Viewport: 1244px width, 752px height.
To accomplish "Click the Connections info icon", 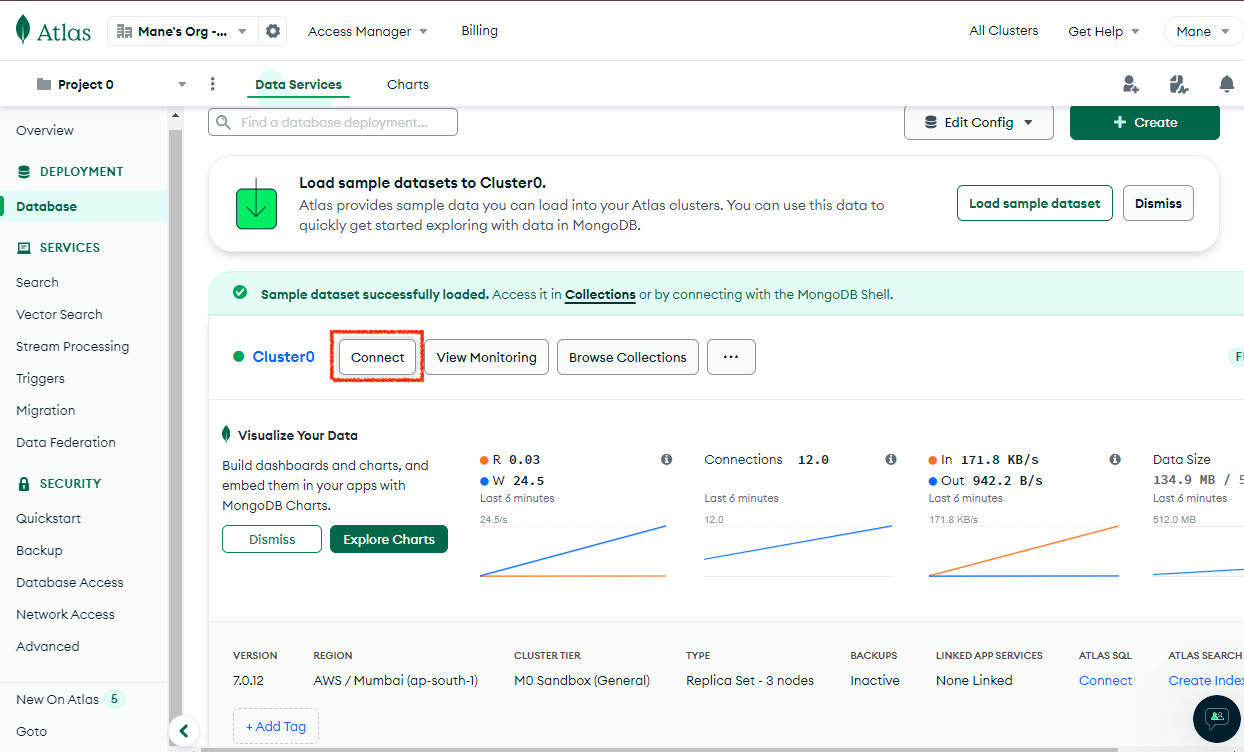I will [891, 460].
